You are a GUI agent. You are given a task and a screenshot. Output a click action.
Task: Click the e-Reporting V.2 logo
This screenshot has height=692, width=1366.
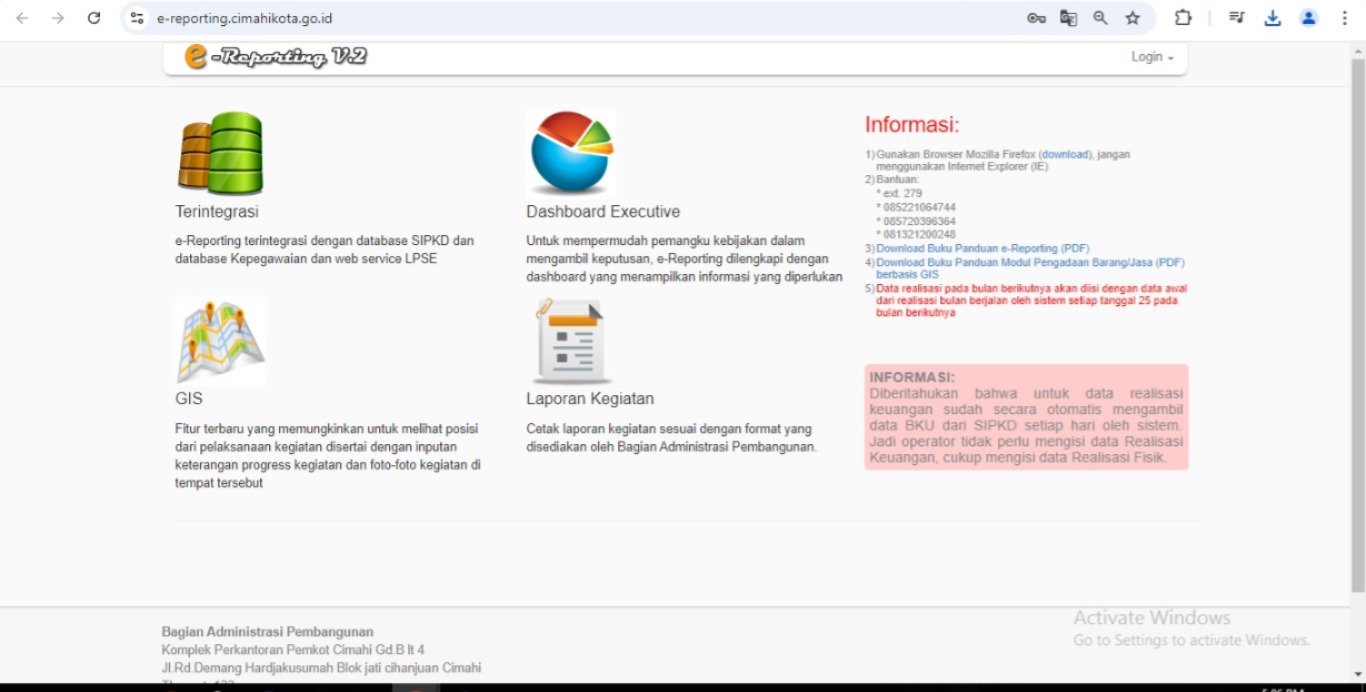pyautogui.click(x=276, y=57)
